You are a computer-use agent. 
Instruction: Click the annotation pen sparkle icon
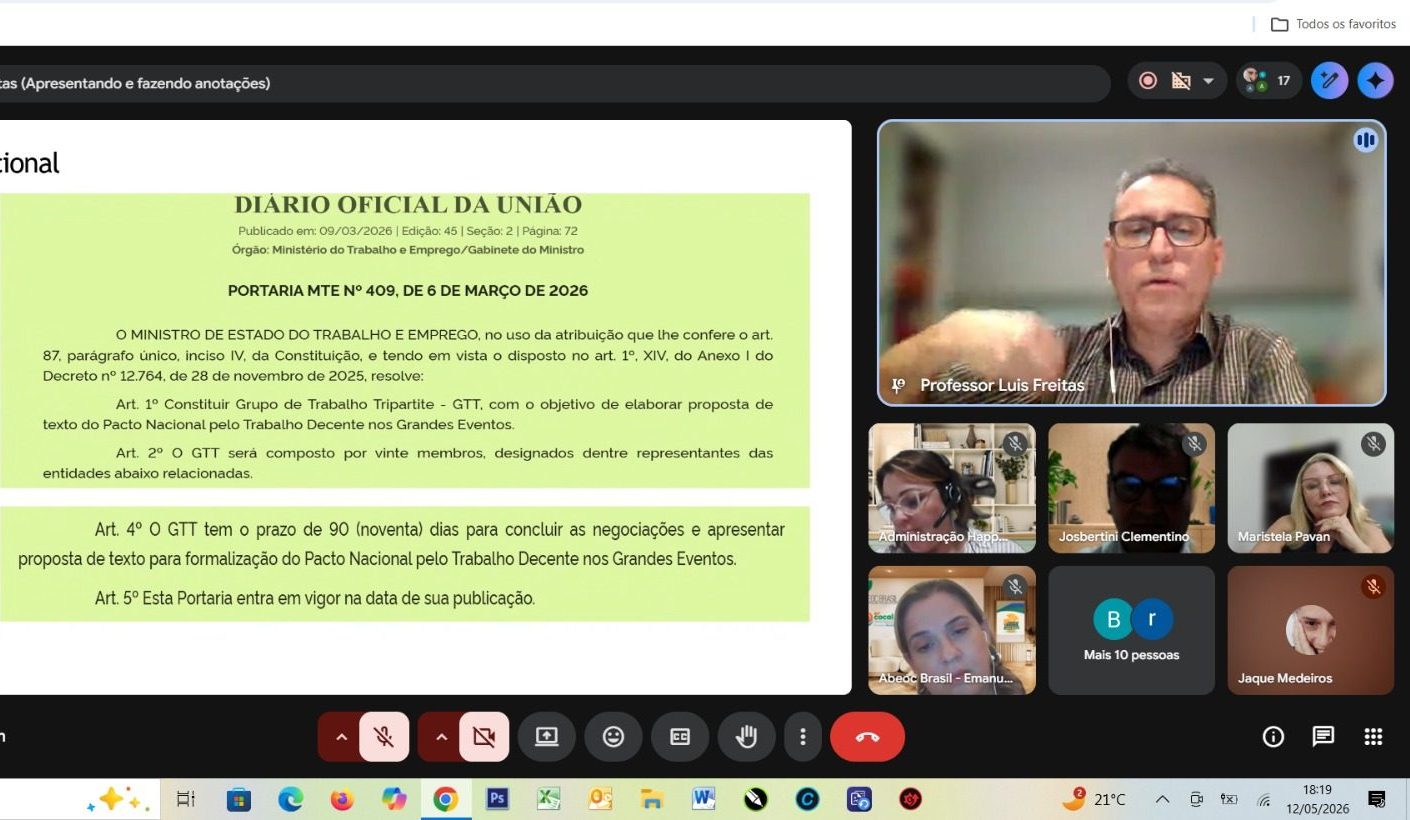[1329, 81]
